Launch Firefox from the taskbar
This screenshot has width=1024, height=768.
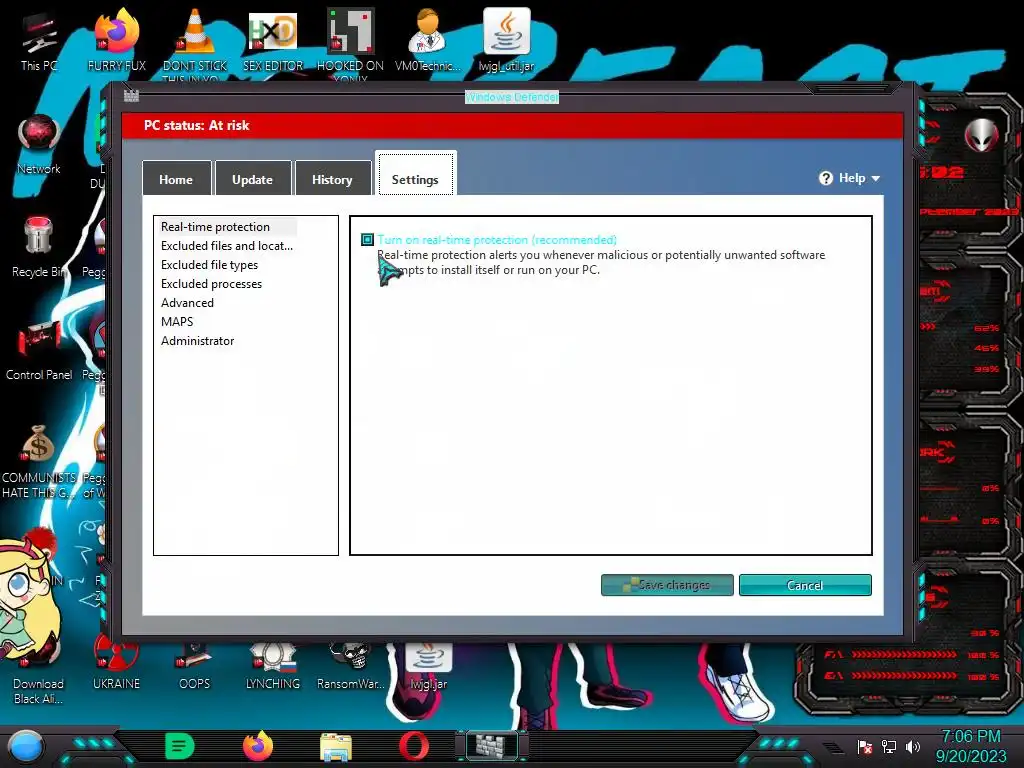pos(258,746)
